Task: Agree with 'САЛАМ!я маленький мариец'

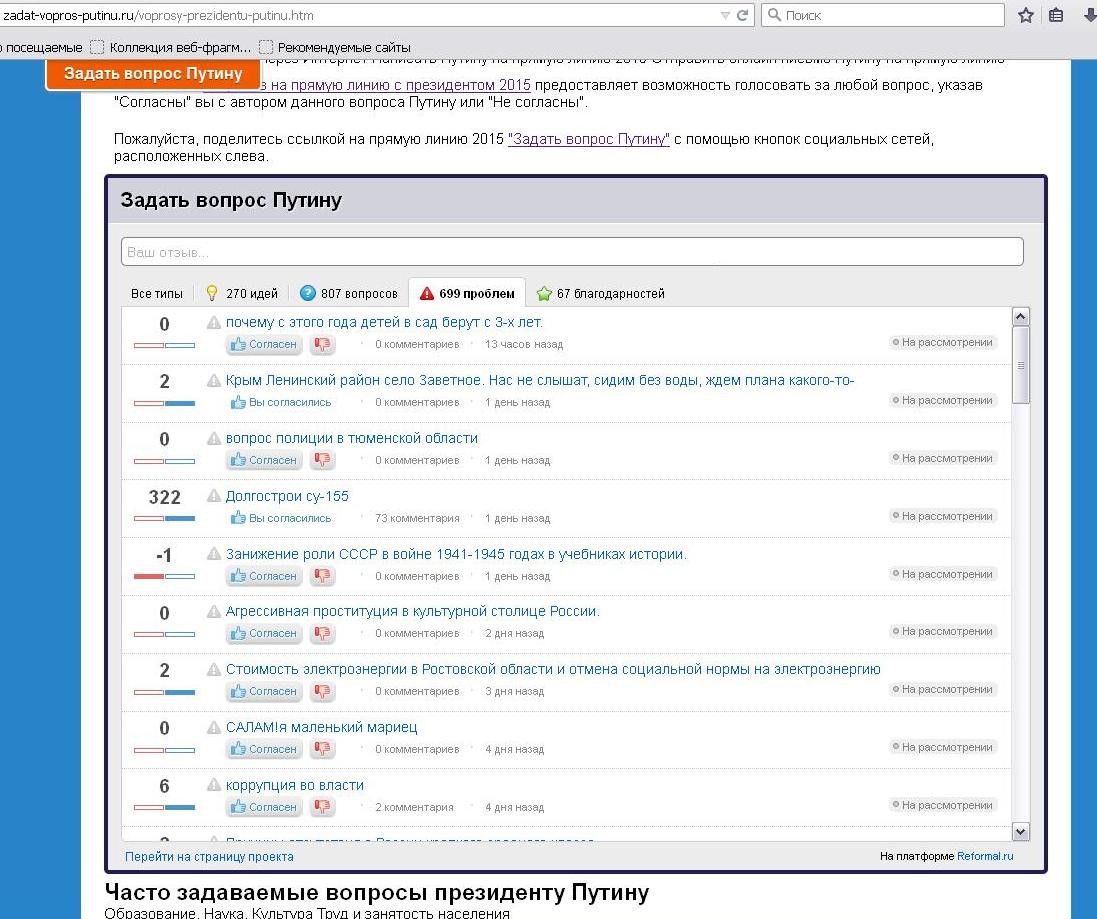Action: [x=264, y=750]
